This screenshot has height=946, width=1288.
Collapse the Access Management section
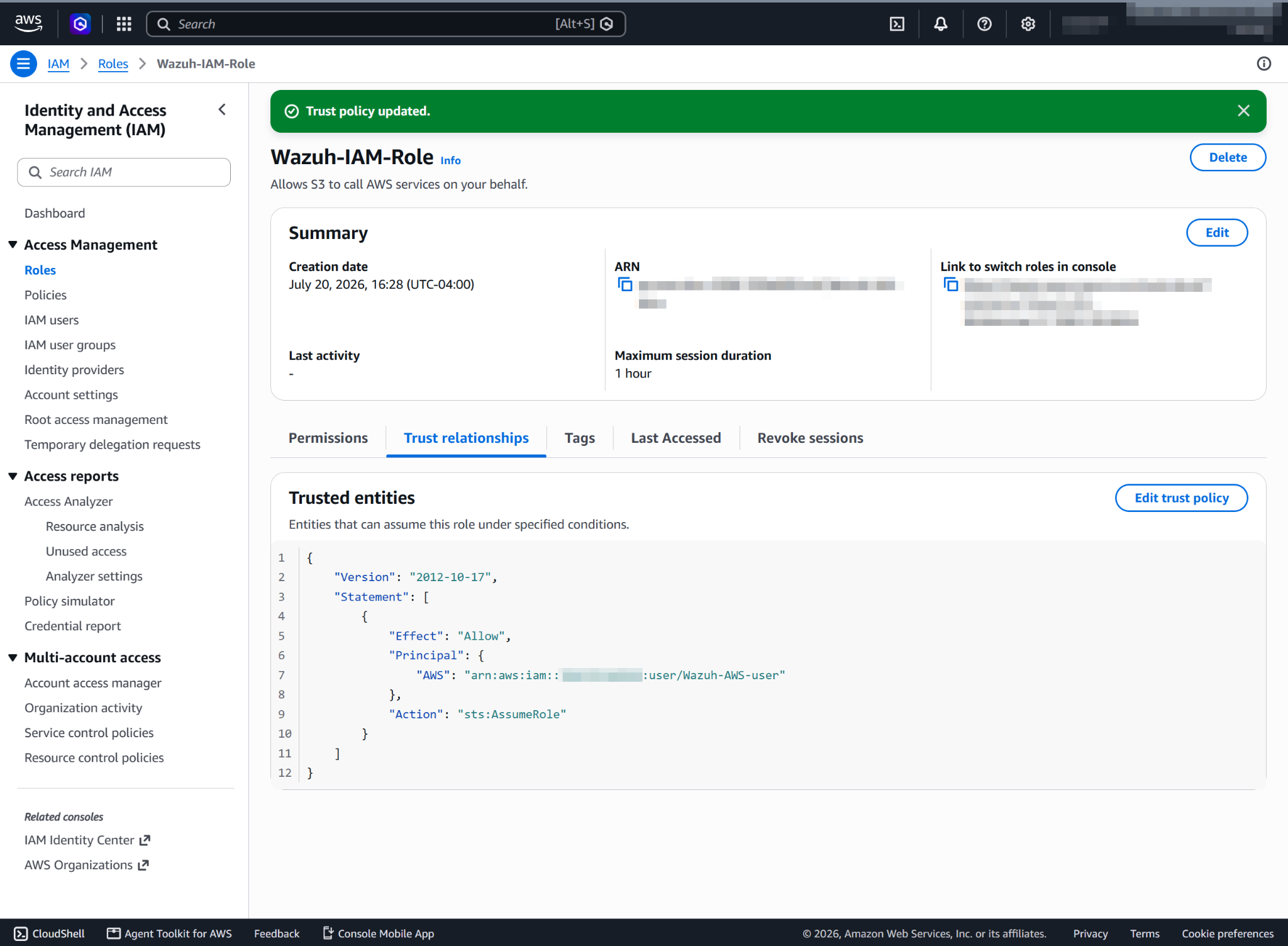[13, 245]
